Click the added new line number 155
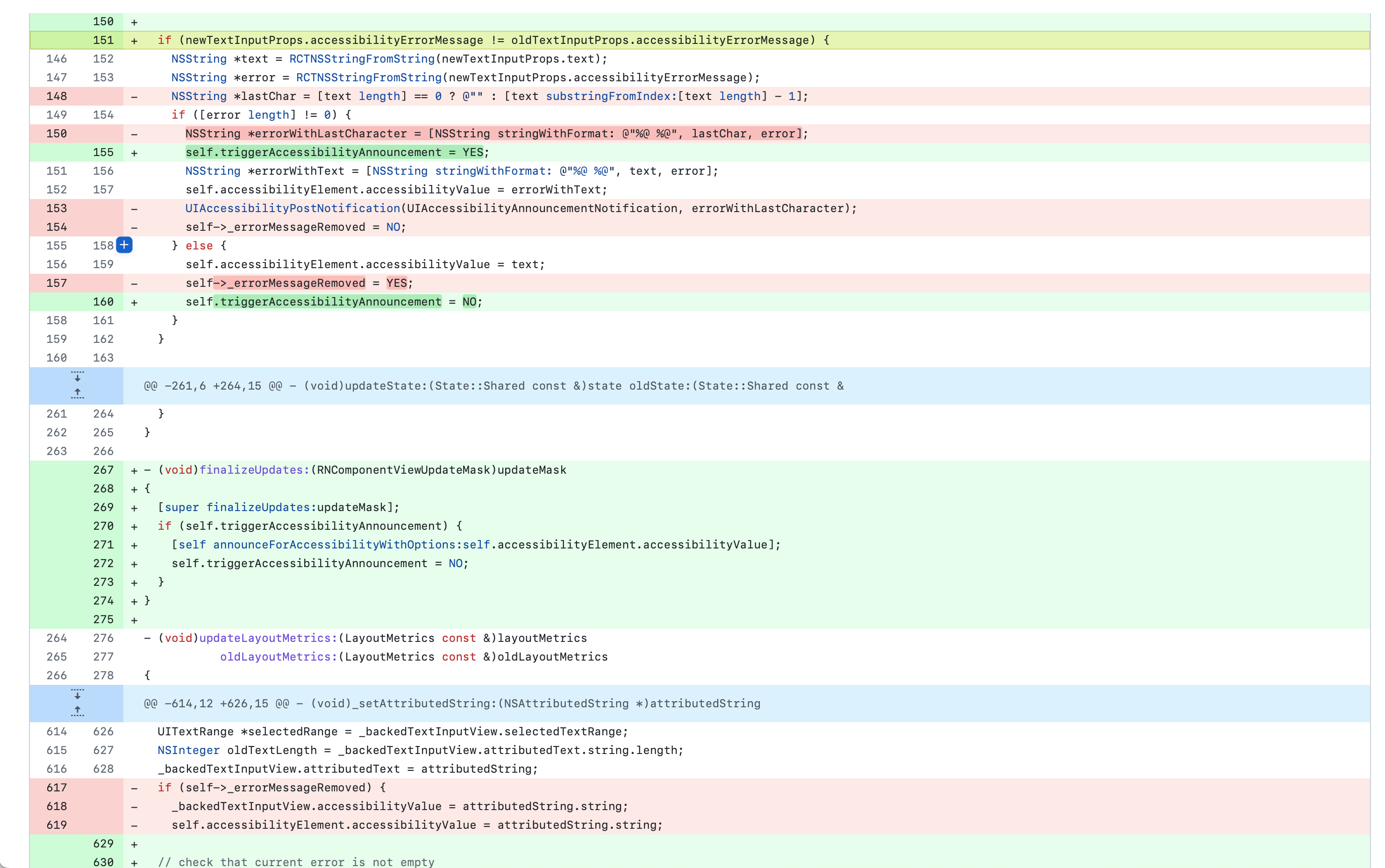1385x868 pixels. pyautogui.click(x=103, y=152)
